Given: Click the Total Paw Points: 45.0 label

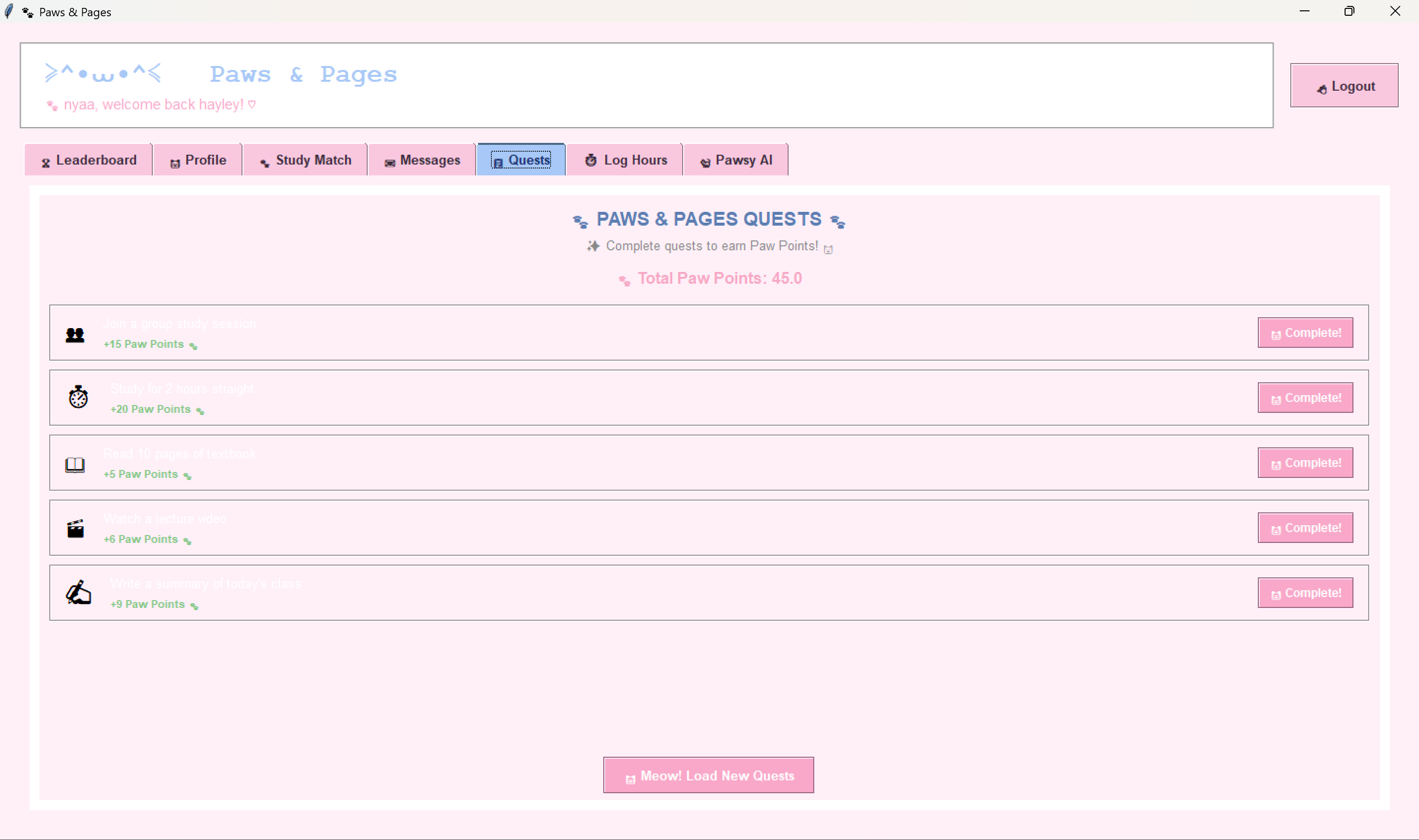Looking at the screenshot, I should 719,278.
